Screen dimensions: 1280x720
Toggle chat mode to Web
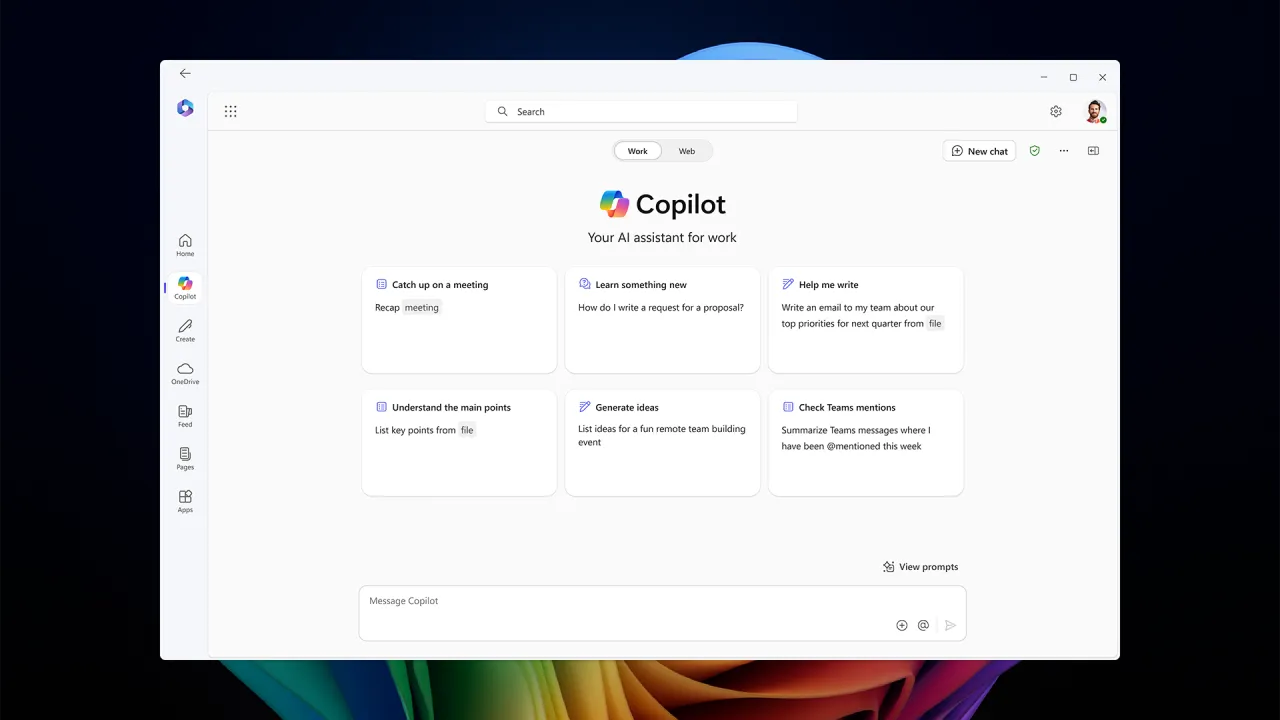pos(686,151)
